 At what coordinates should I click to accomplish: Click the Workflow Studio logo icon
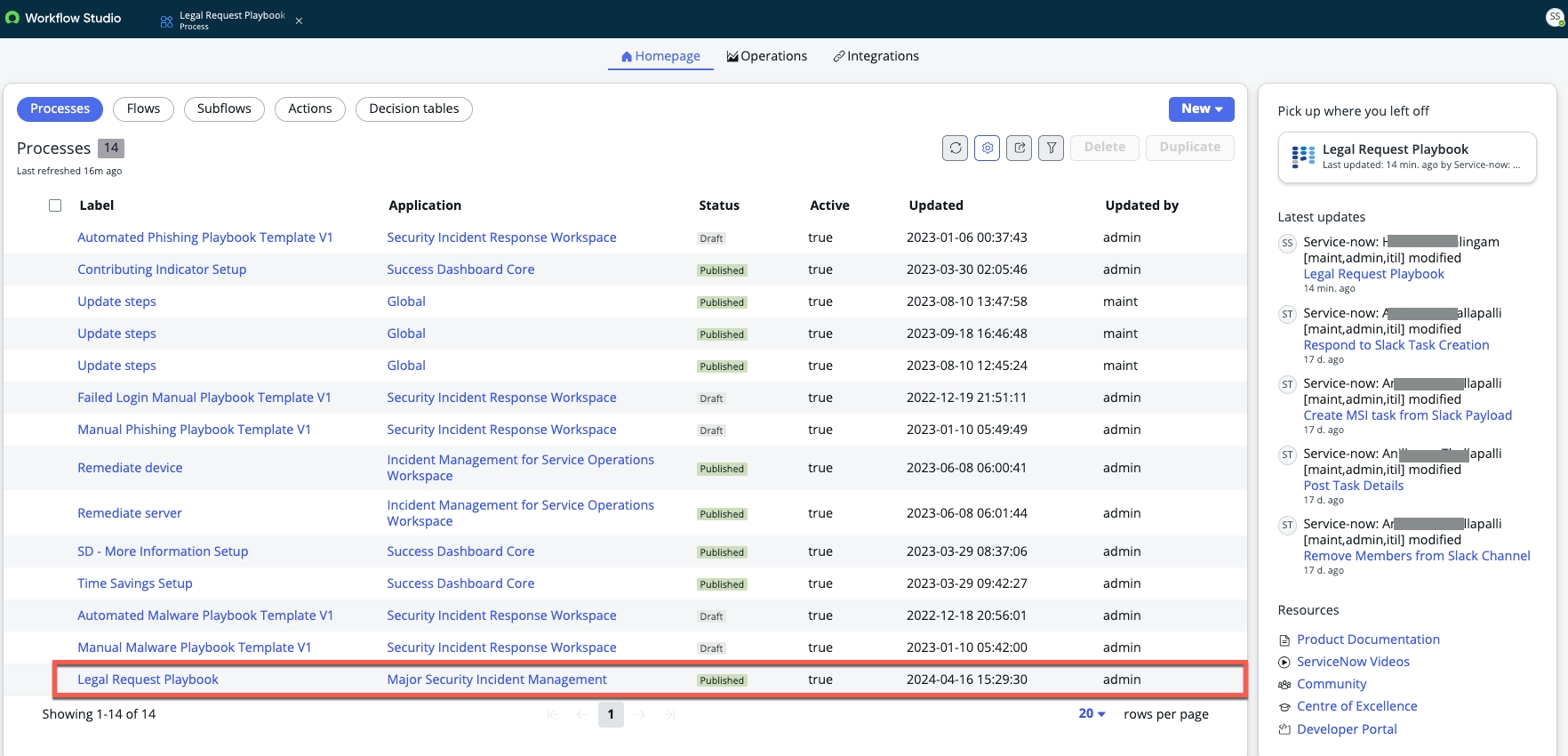(x=12, y=18)
